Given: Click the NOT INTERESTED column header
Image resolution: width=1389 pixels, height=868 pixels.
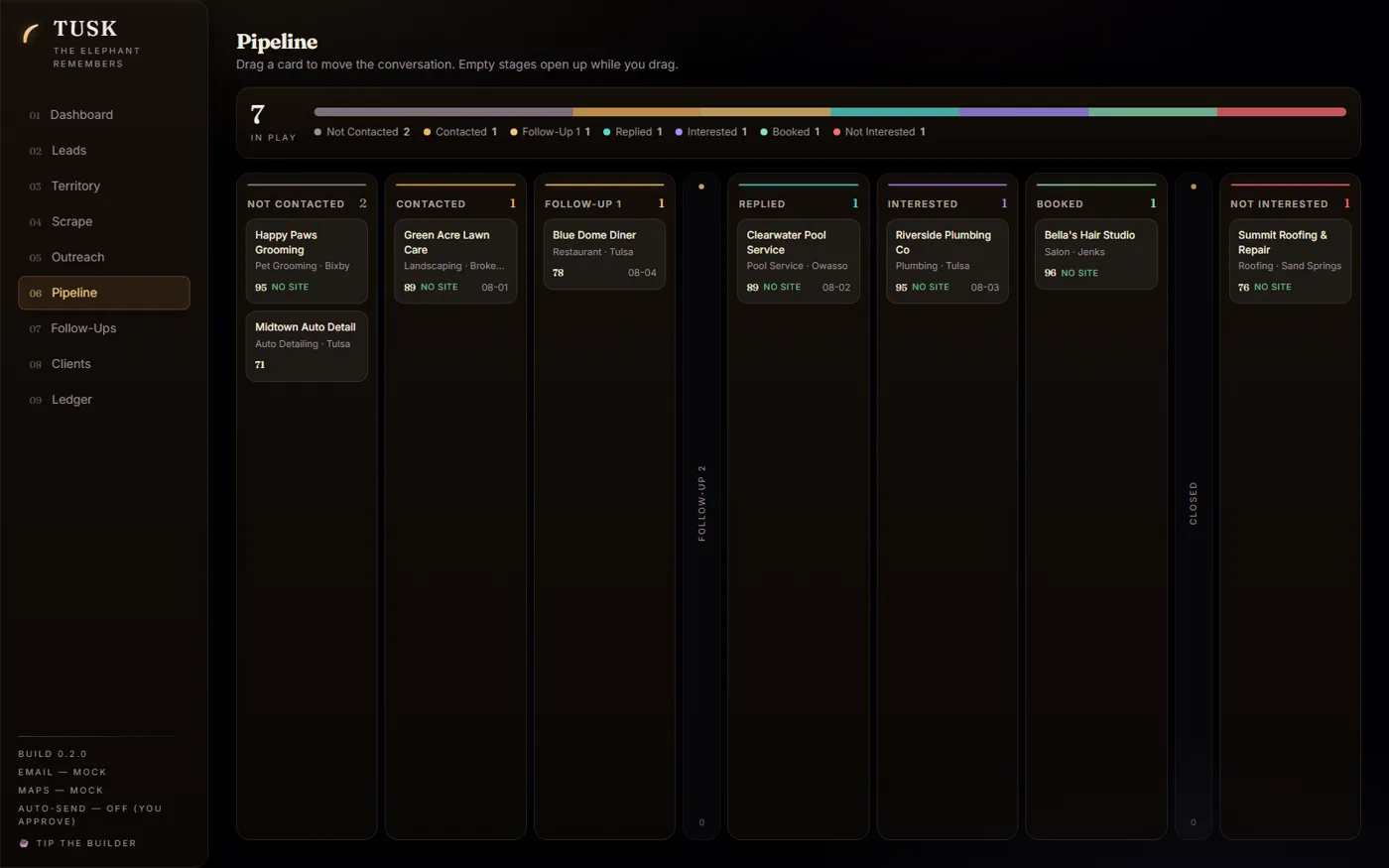Looking at the screenshot, I should (x=1290, y=203).
